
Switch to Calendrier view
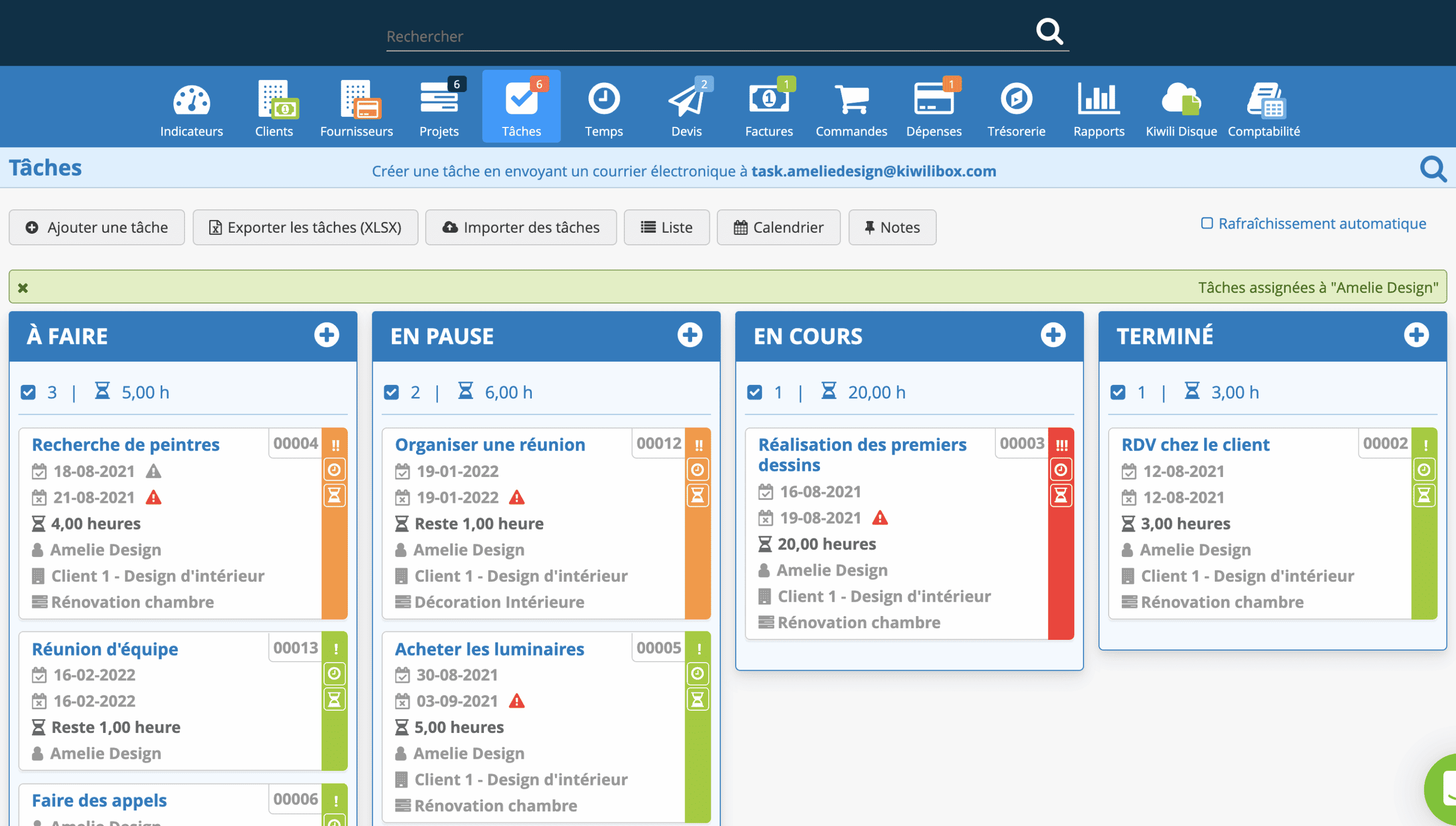click(778, 227)
